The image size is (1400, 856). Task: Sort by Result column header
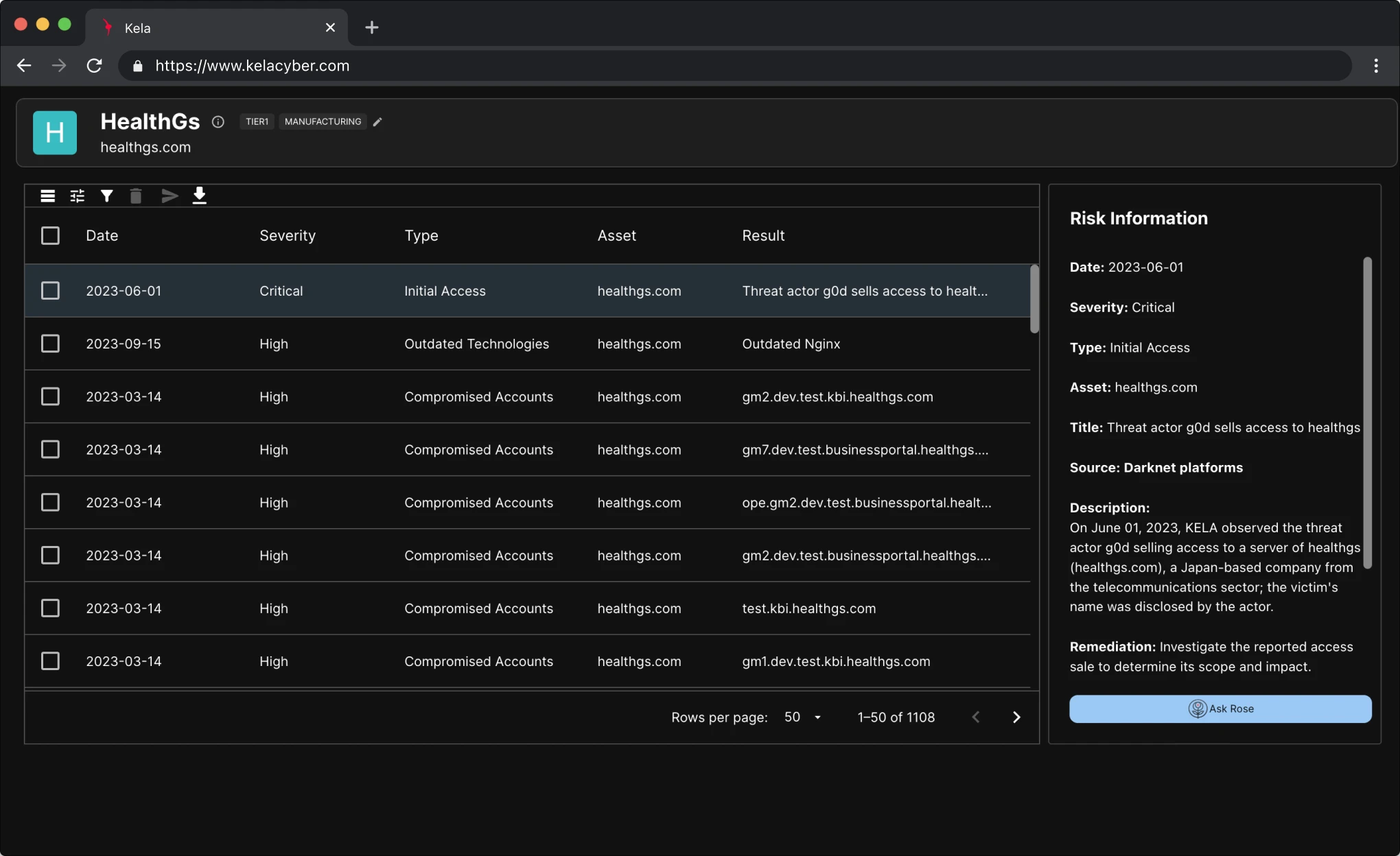click(x=763, y=236)
